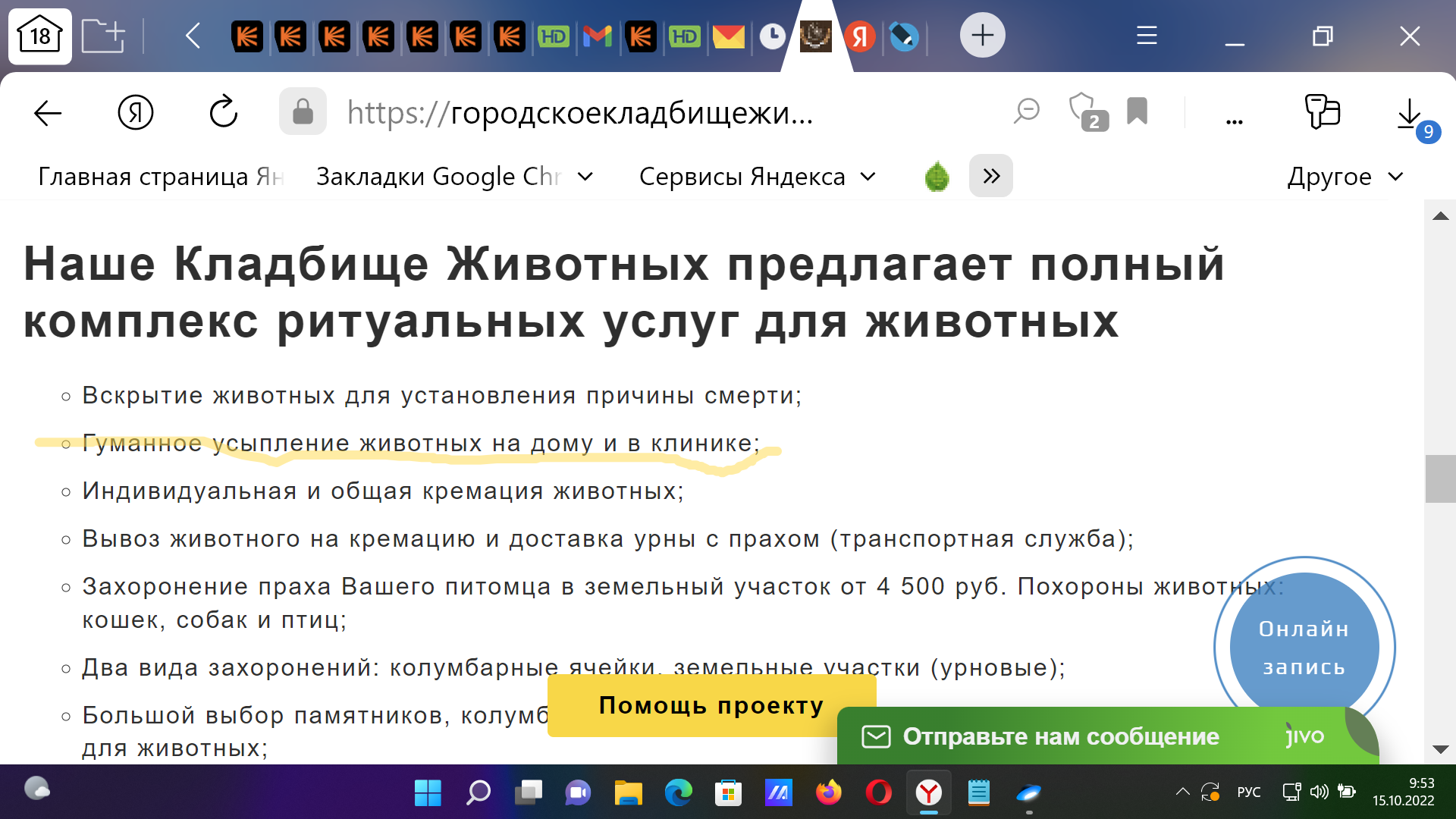1456x819 pixels.
Task: Click the Yandex search icon beside back arrow
Action: tap(136, 112)
